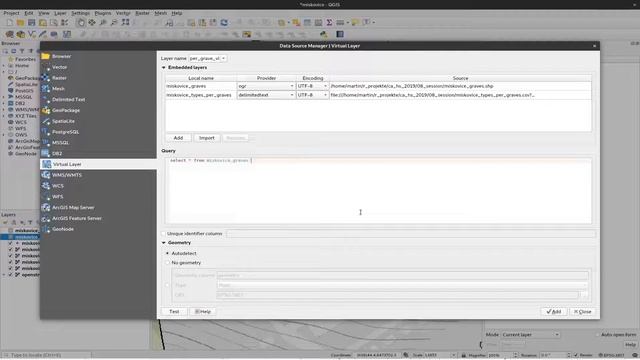Viewport: 640px width, 360px height.
Task: Click the Pan Map to Selection icon
Action: (x=92, y=22)
